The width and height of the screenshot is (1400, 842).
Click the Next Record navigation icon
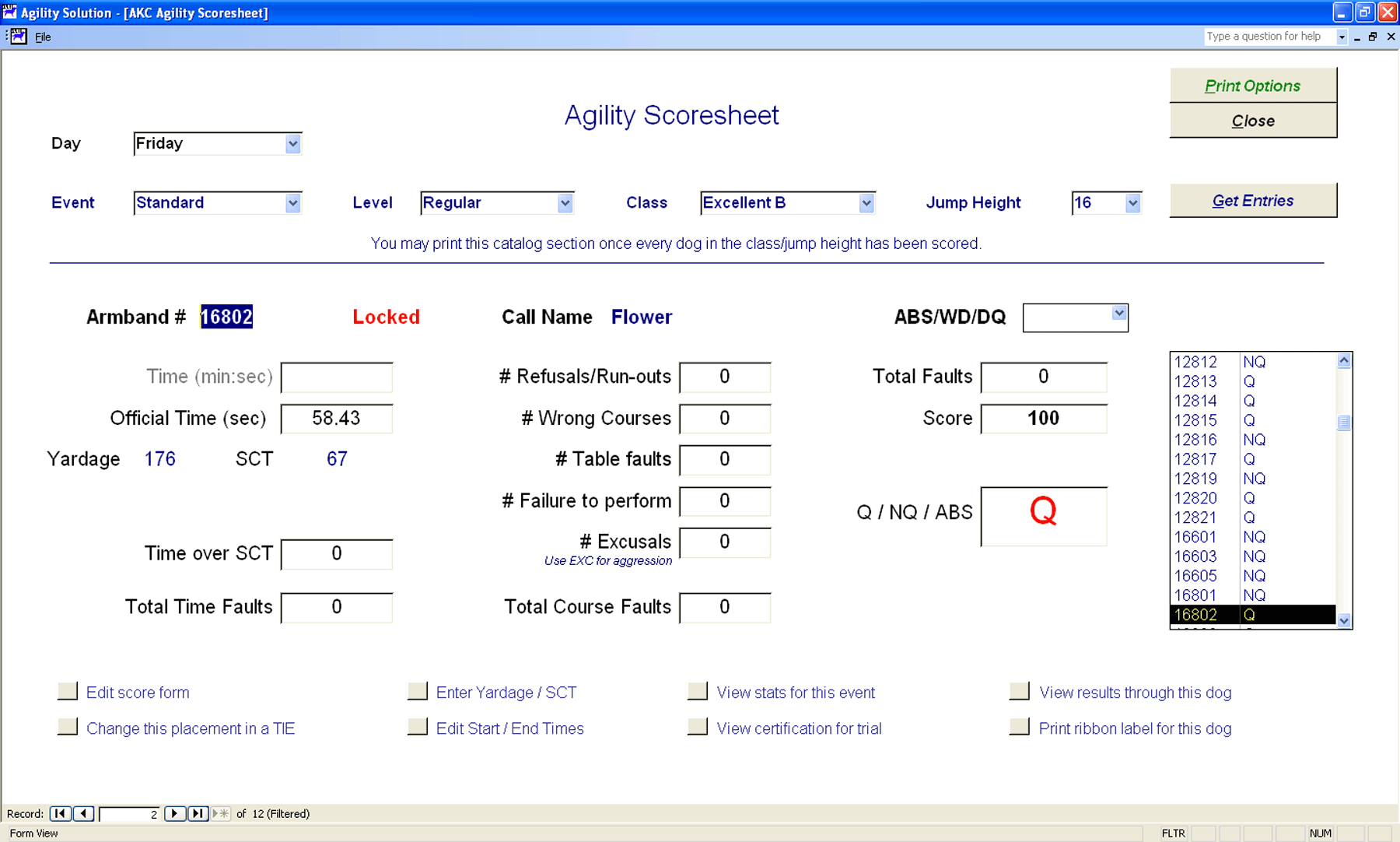(174, 813)
